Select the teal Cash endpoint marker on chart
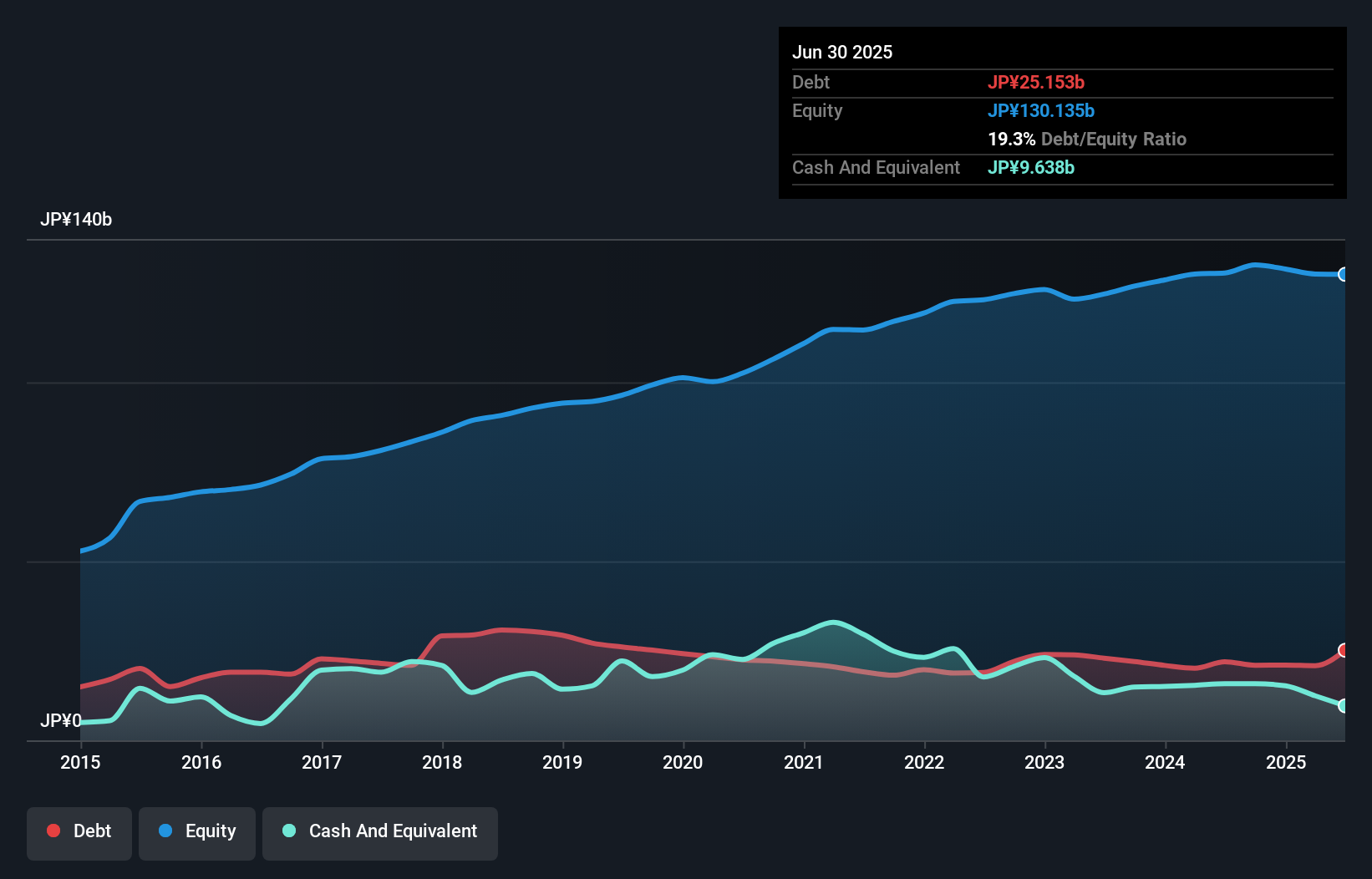The image size is (1372, 879). (1344, 706)
